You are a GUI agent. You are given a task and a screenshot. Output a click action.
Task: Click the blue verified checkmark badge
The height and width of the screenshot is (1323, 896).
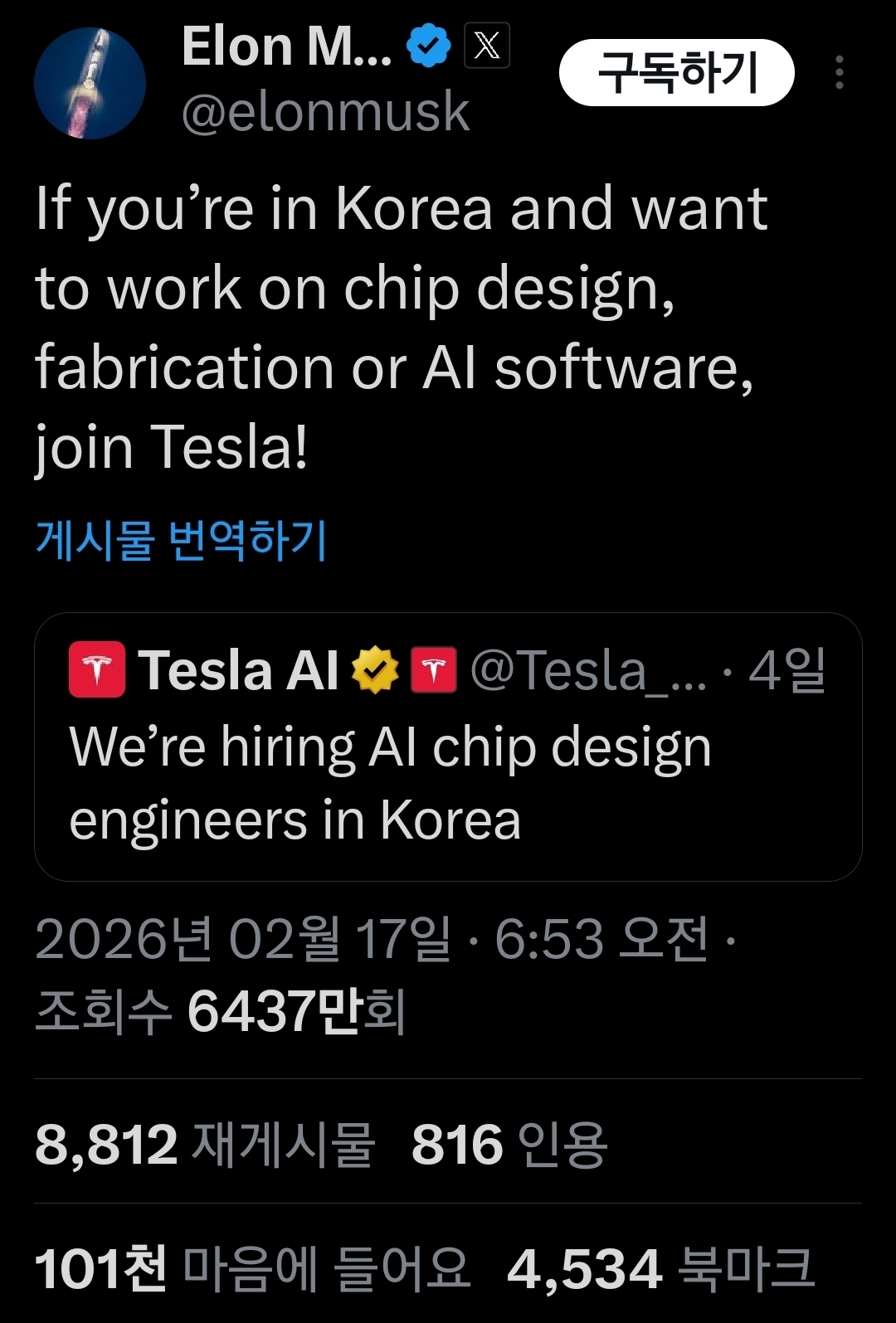(x=428, y=46)
